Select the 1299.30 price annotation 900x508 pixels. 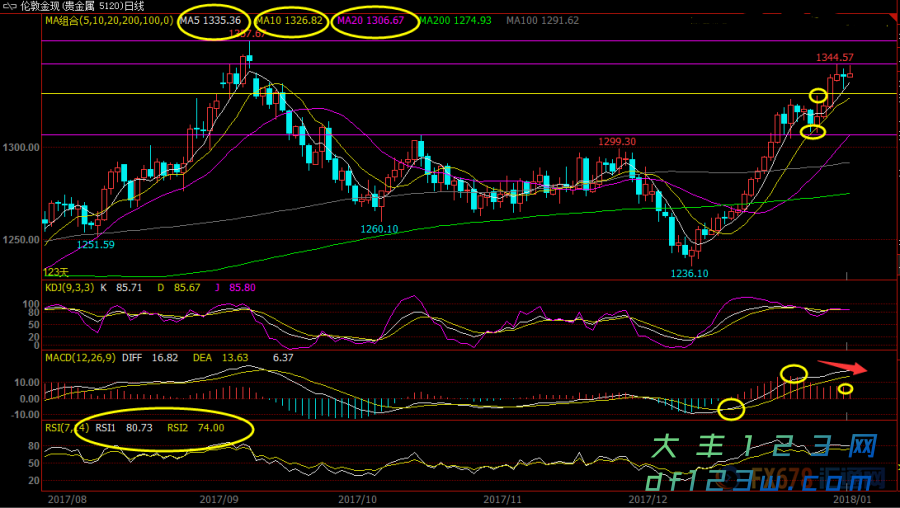[x=617, y=142]
